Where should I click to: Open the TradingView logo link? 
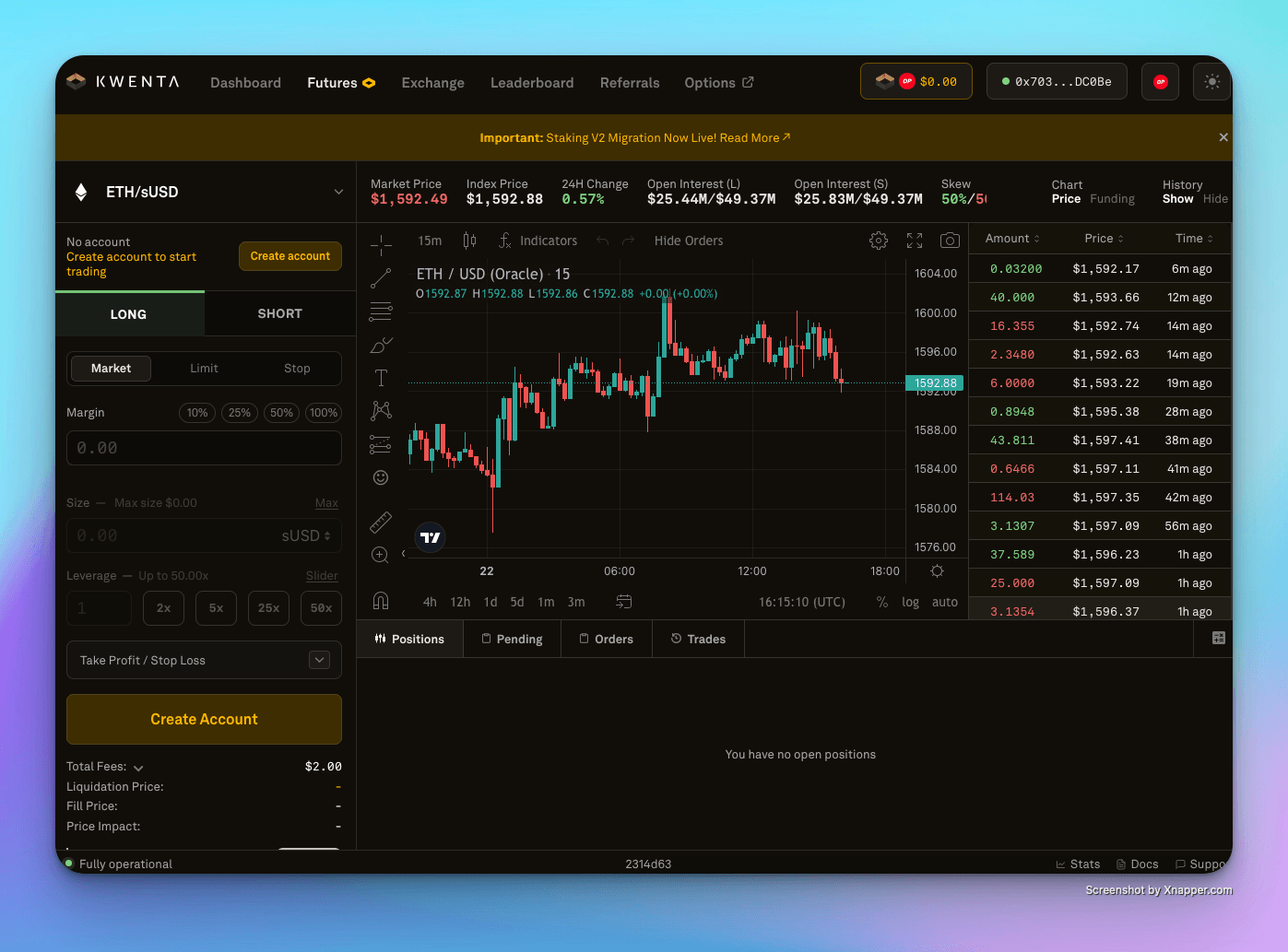pos(431,537)
